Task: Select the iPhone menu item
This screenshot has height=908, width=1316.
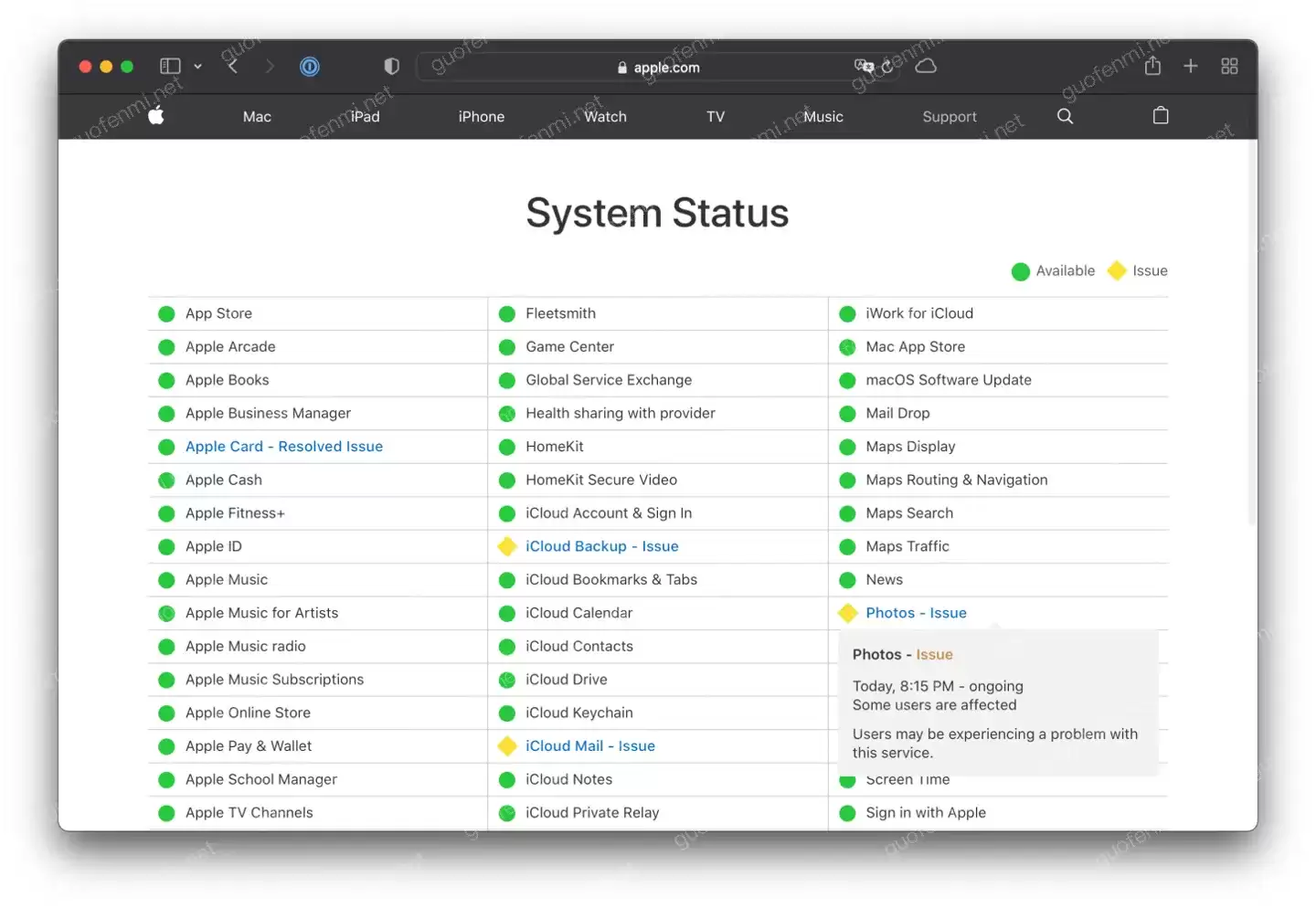Action: click(x=481, y=116)
